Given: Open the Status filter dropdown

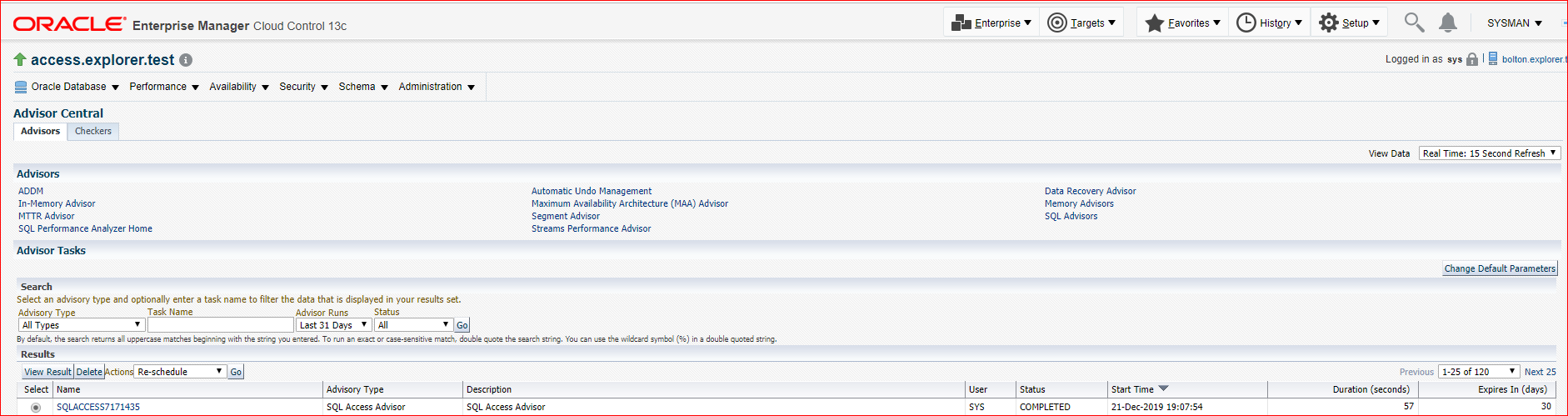Looking at the screenshot, I should pyautogui.click(x=413, y=325).
